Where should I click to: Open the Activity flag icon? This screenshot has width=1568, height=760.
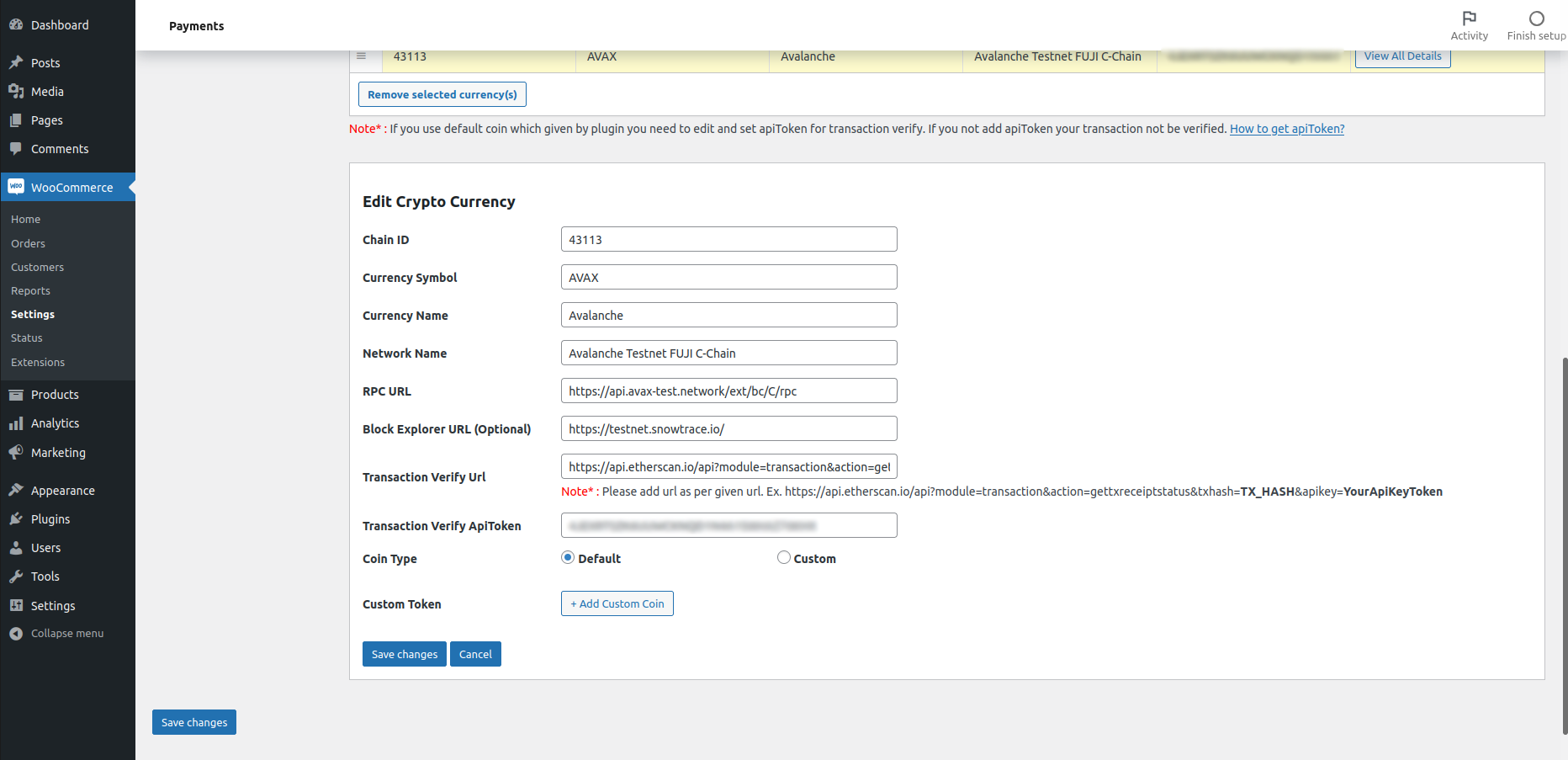[1469, 19]
